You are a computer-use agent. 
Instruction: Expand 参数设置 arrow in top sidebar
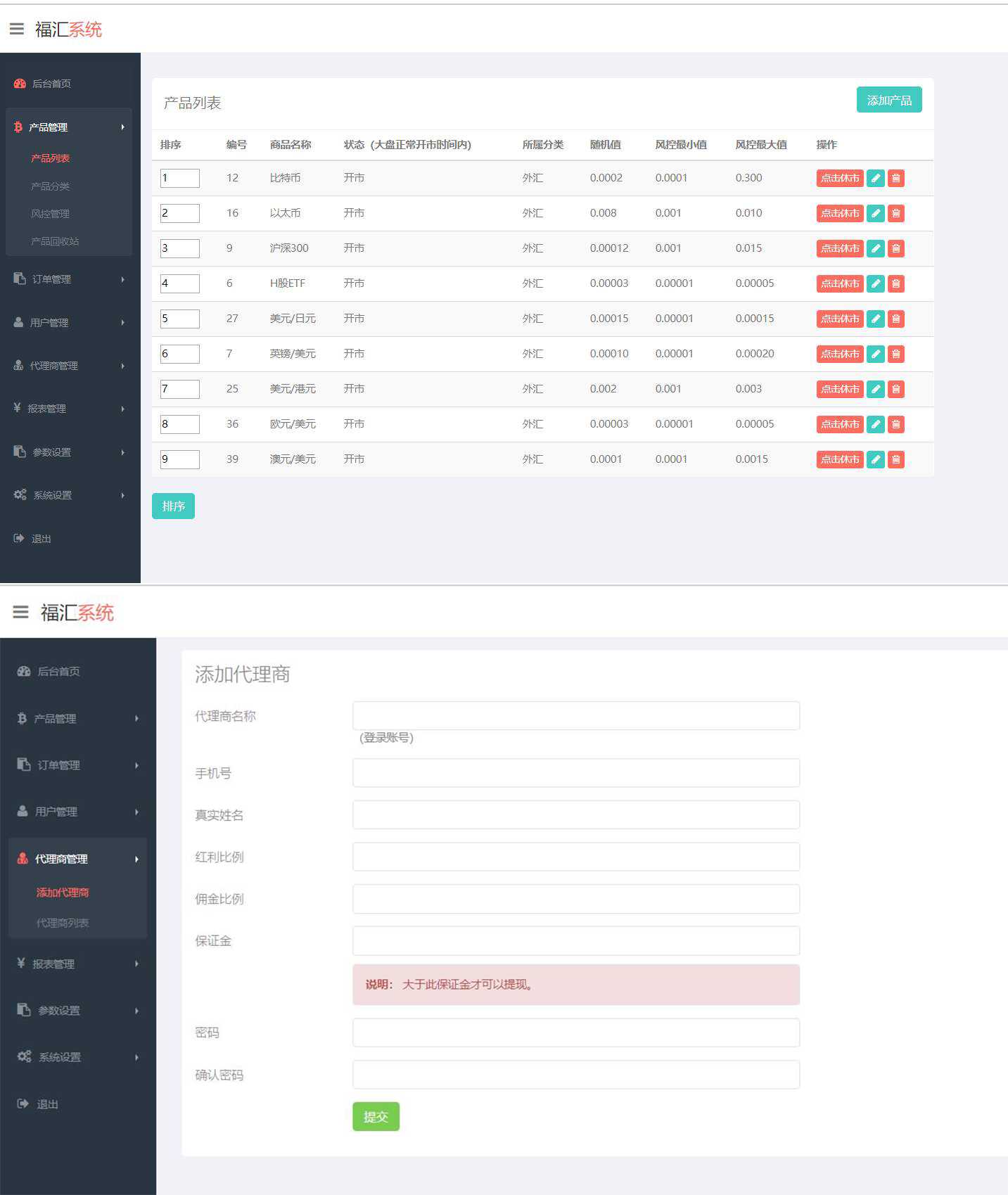pyautogui.click(x=122, y=452)
